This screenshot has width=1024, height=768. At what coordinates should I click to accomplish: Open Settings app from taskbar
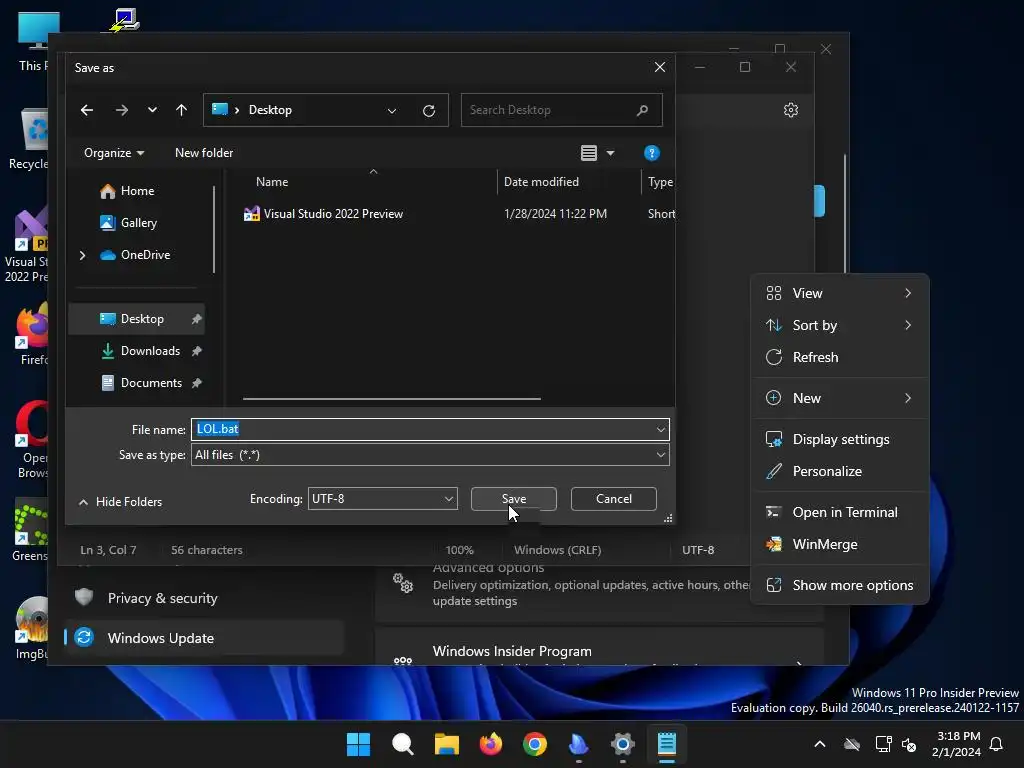coord(622,744)
